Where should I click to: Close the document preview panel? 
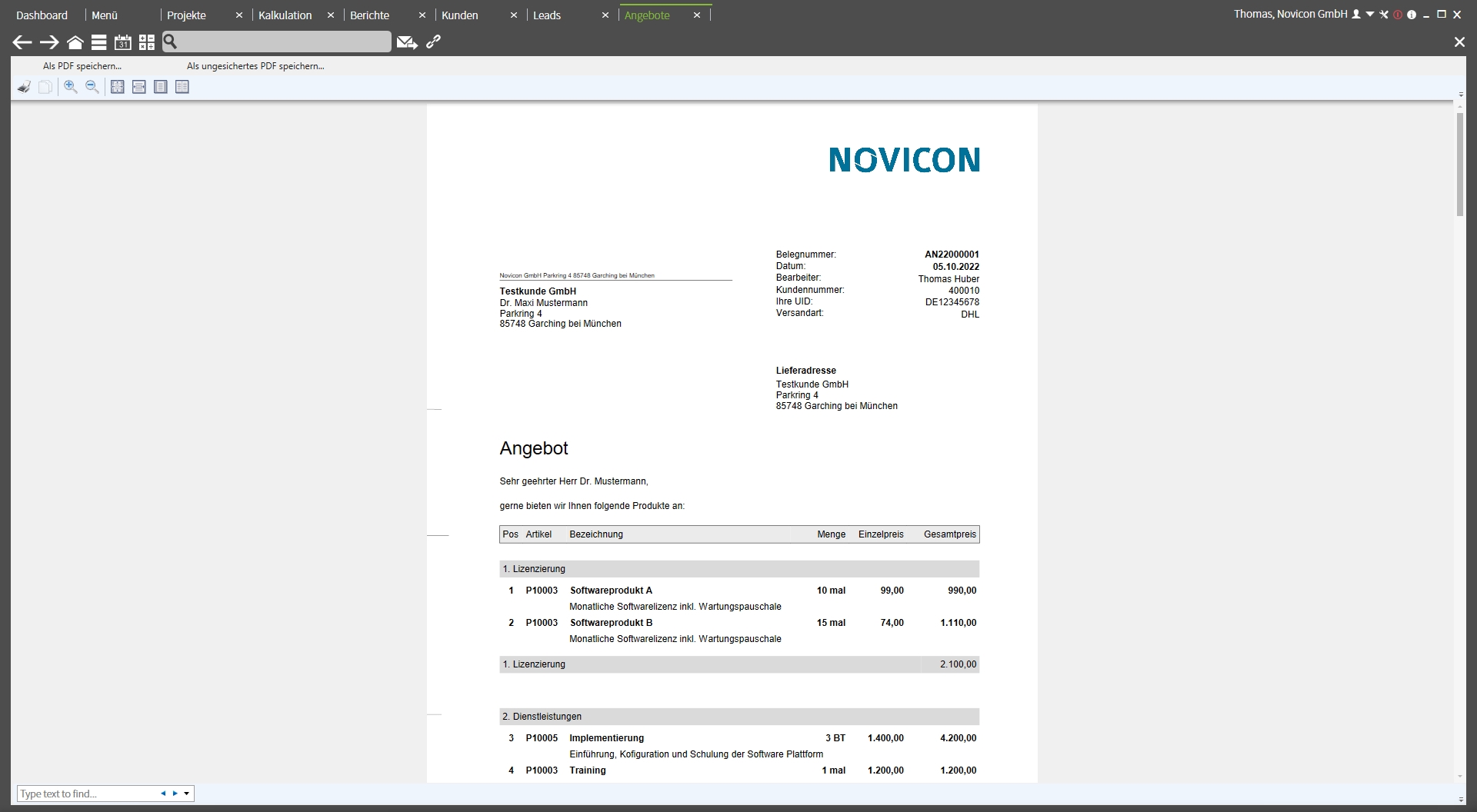1459,42
